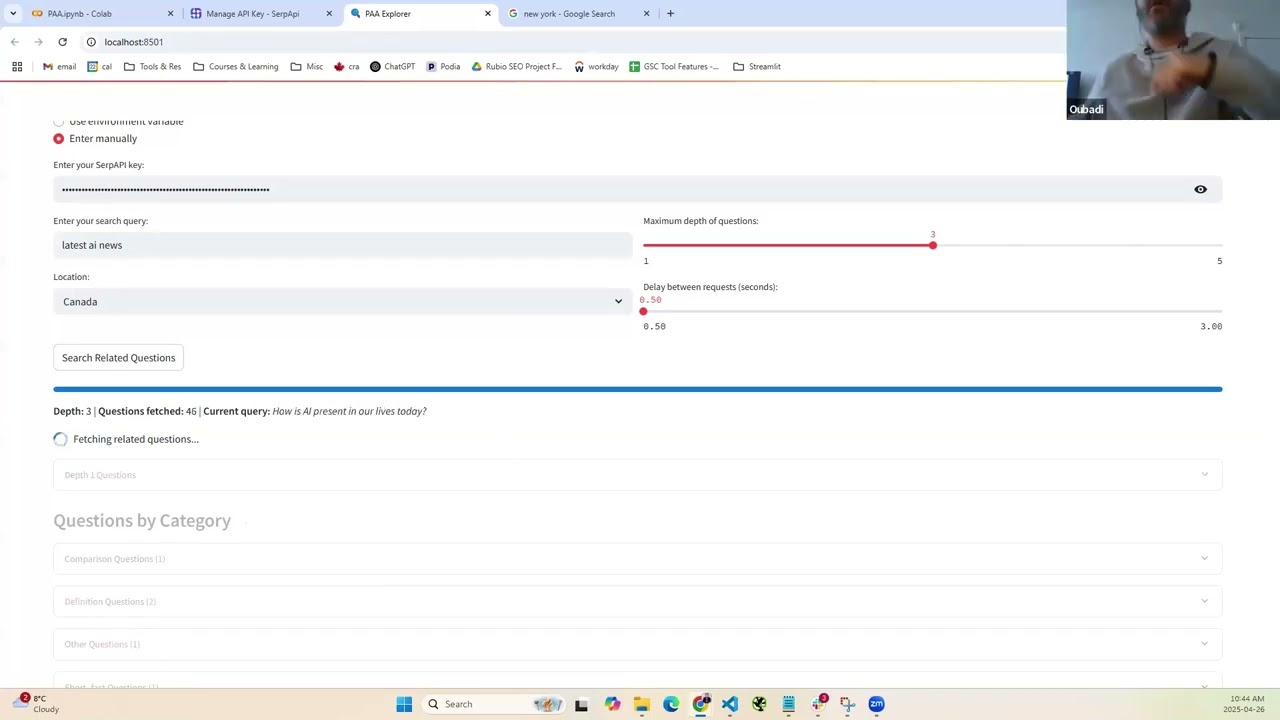Open Slack from the taskbar
The height and width of the screenshot is (720, 1280).
point(818,704)
